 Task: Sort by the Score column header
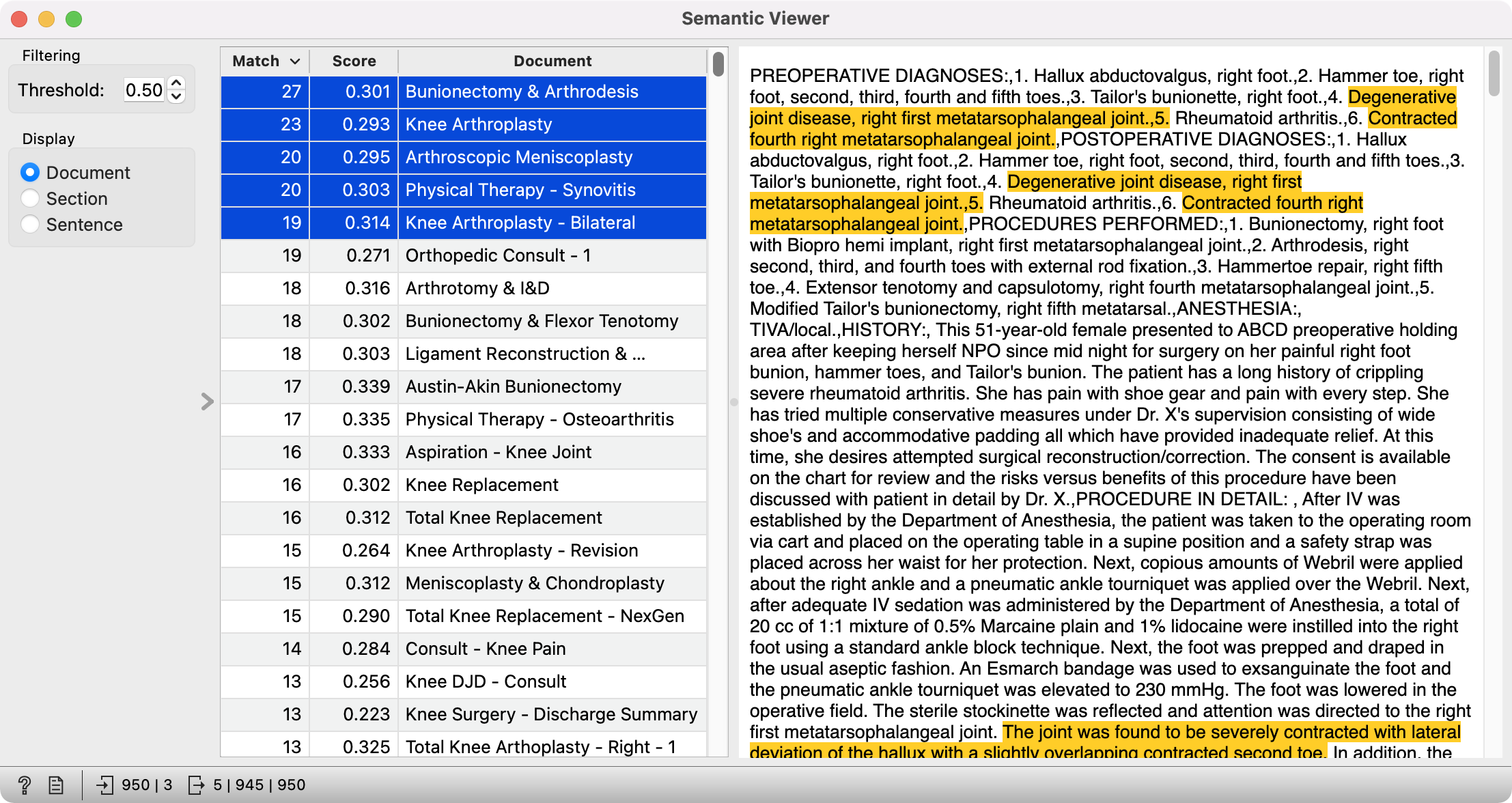pyautogui.click(x=354, y=61)
